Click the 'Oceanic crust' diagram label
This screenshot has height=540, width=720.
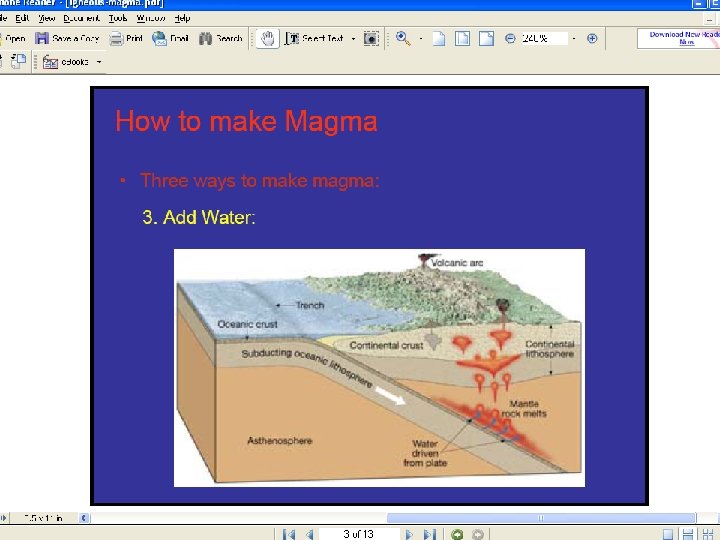248,324
